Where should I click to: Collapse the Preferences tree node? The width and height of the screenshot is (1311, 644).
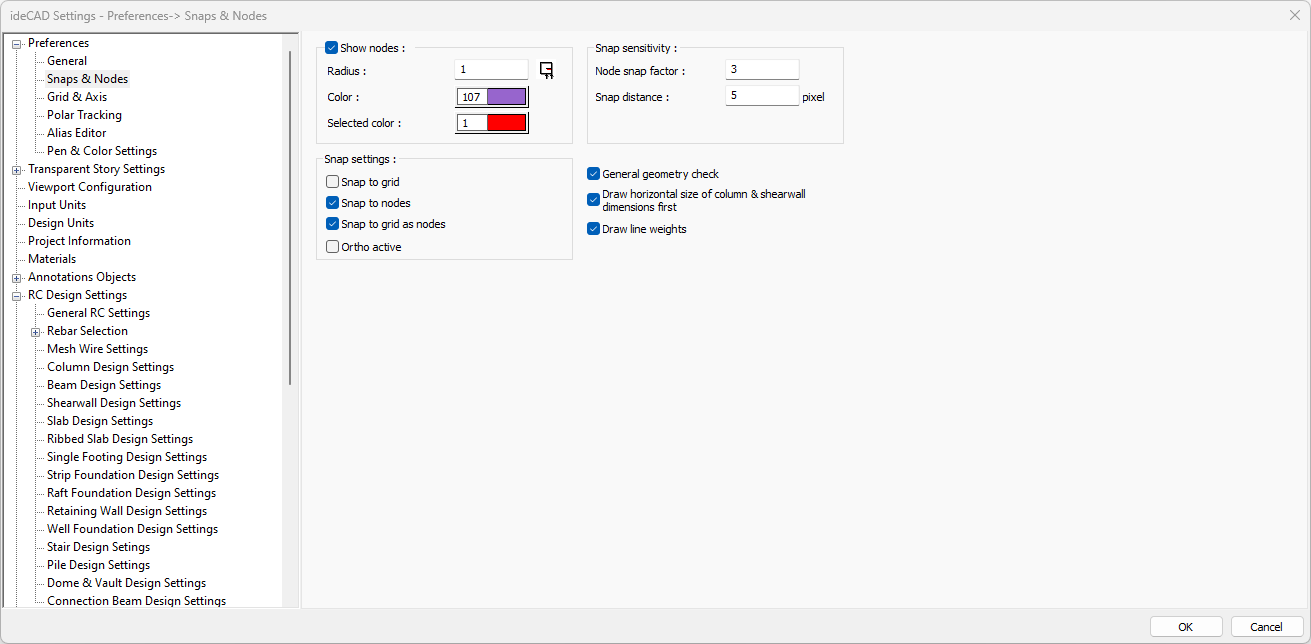(x=16, y=43)
